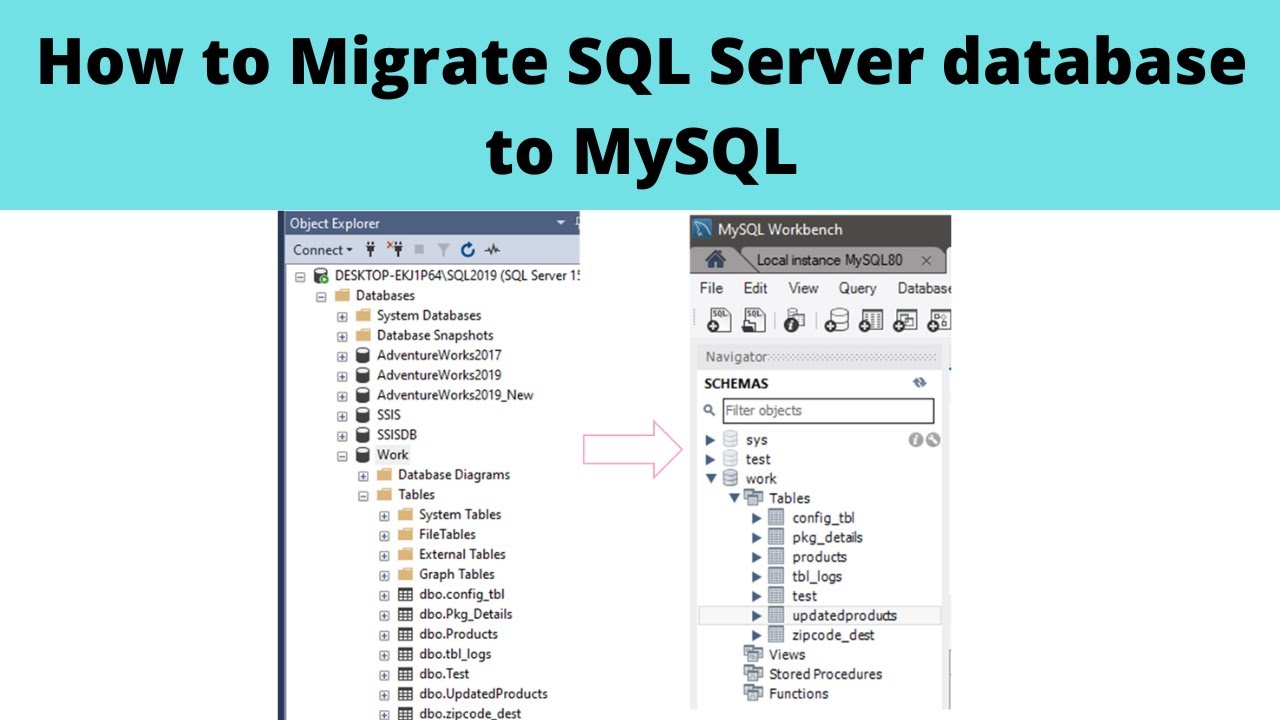Click the folder icon of System Databases
The width and height of the screenshot is (1280, 720).
coord(363,315)
